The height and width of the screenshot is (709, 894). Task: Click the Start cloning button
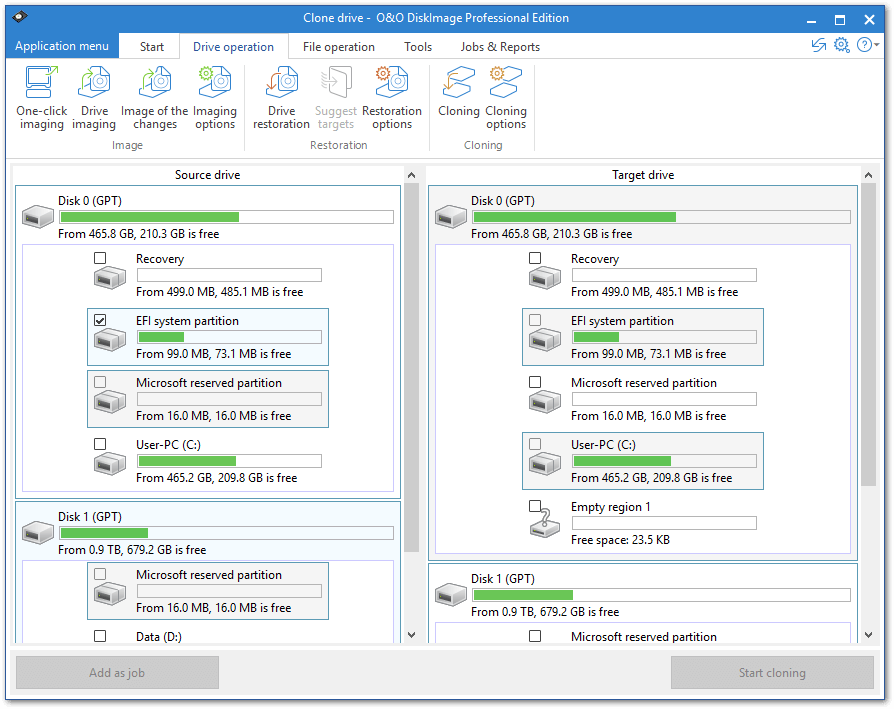tap(772, 673)
